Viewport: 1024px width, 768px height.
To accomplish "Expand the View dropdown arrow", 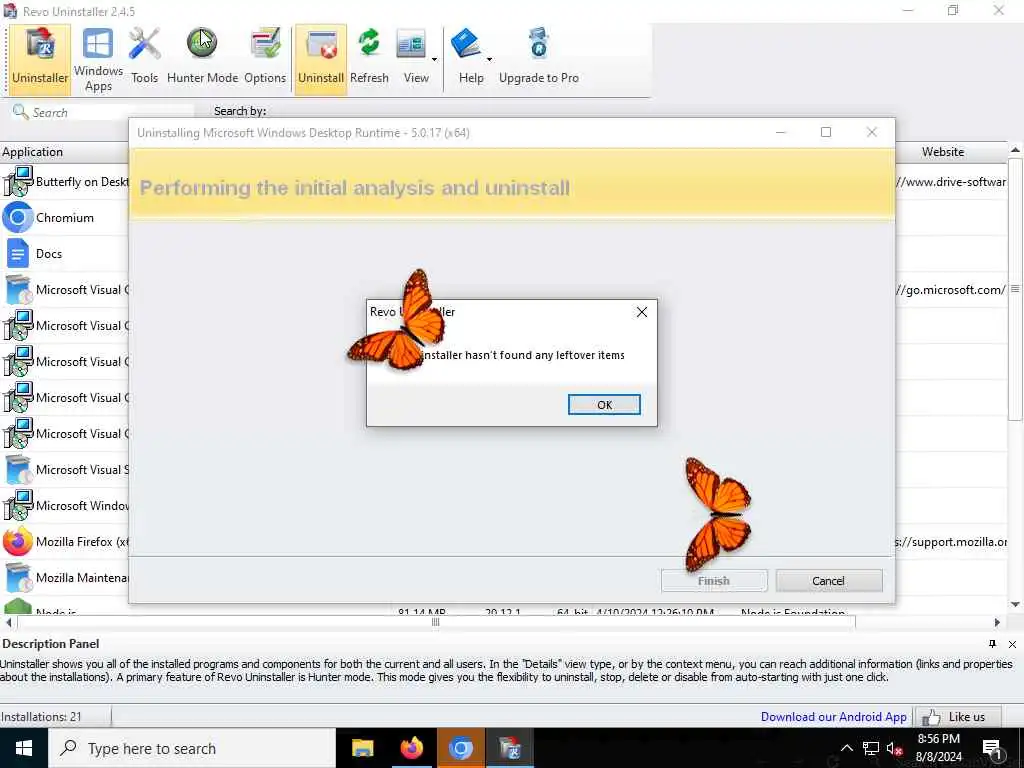I will (434, 59).
